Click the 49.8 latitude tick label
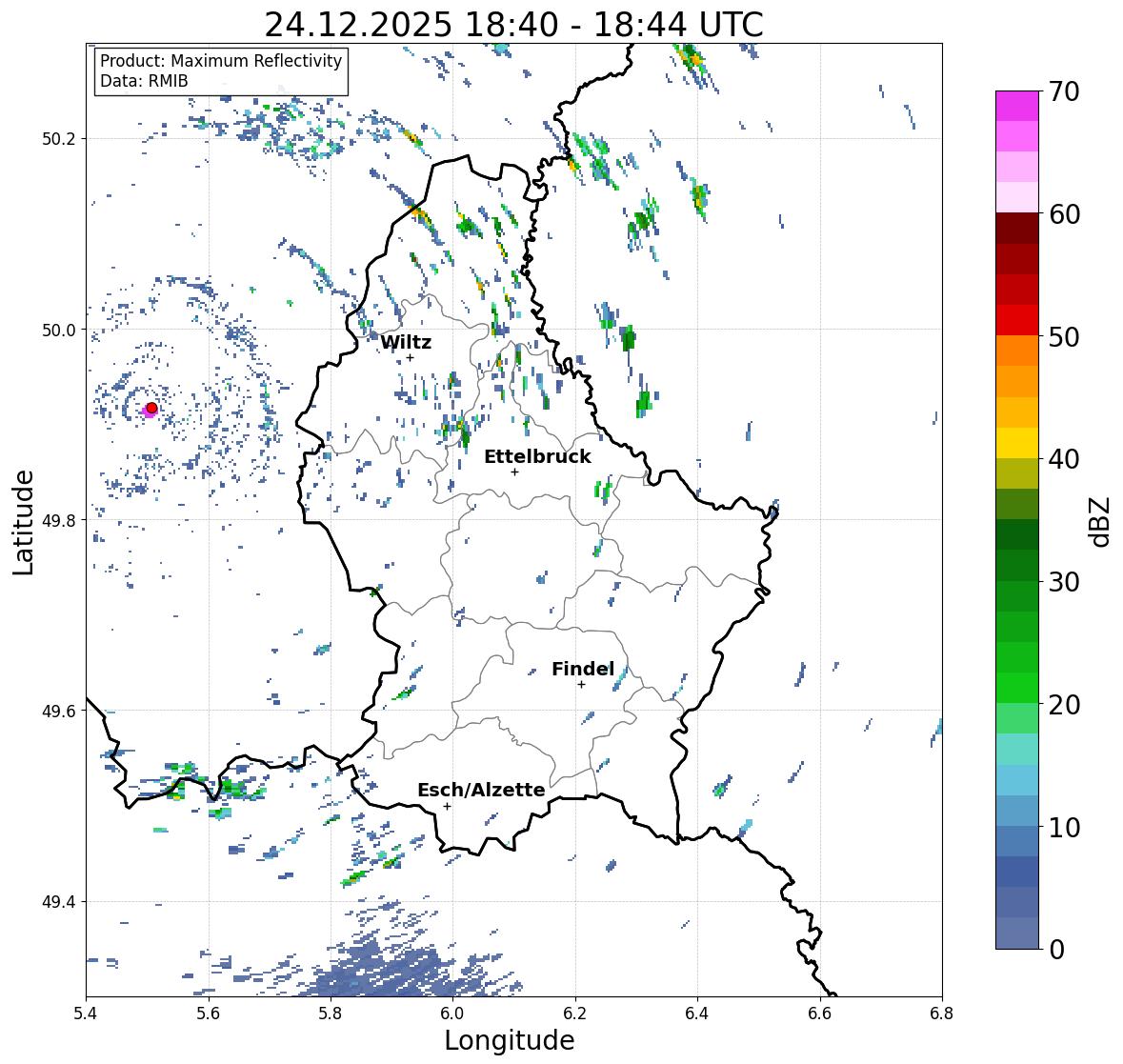Viewport: 1123px width, 1064px height. pyautogui.click(x=60, y=520)
